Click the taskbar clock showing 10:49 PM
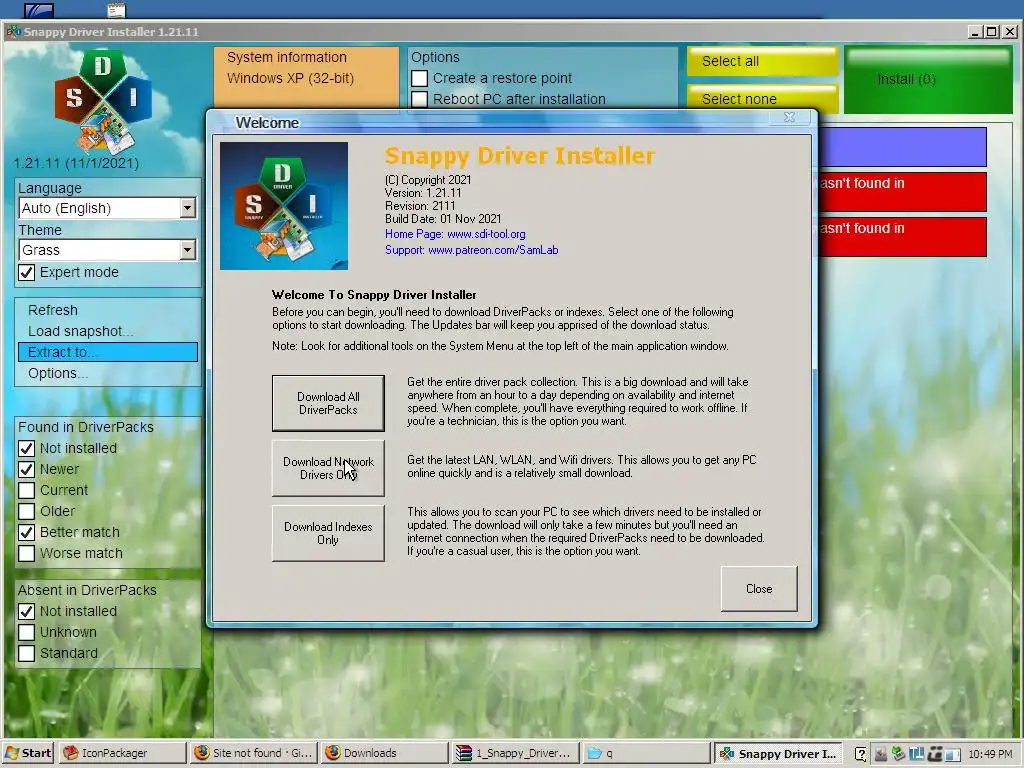This screenshot has height=768, width=1024. (990, 754)
